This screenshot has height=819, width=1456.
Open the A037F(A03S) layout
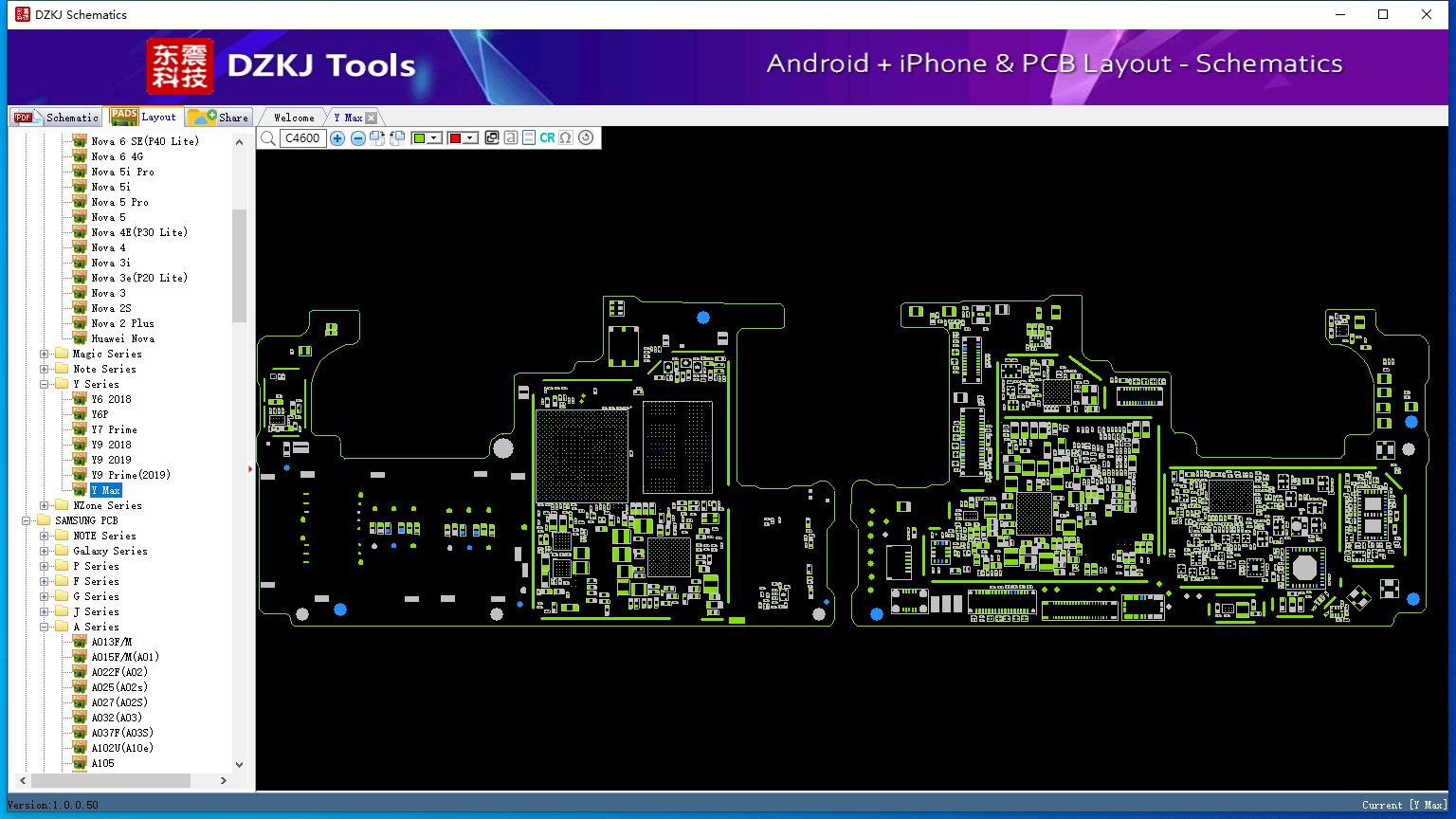[122, 733]
